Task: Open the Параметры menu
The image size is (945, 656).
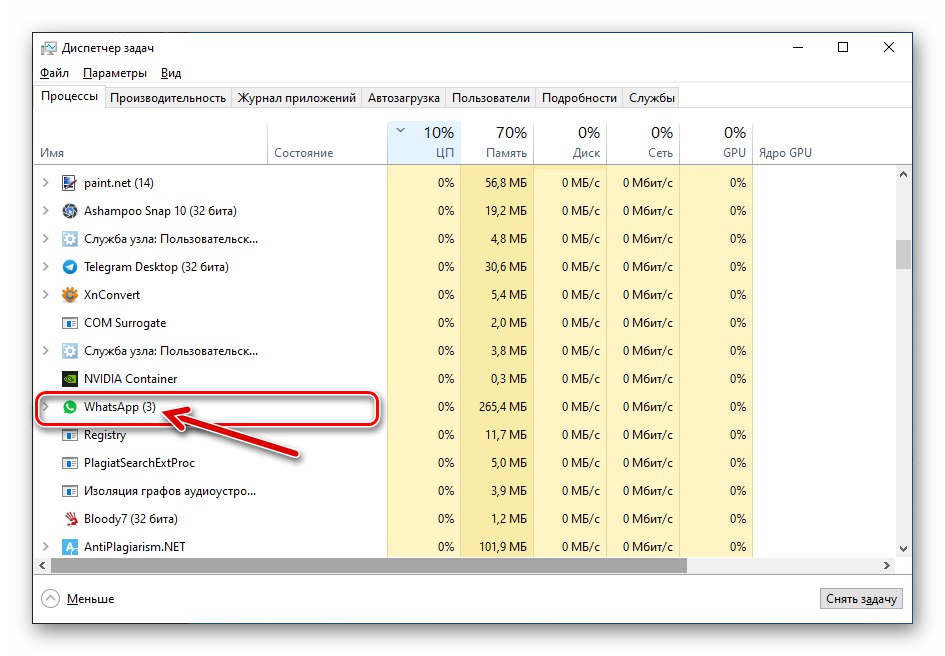Action: [x=113, y=72]
